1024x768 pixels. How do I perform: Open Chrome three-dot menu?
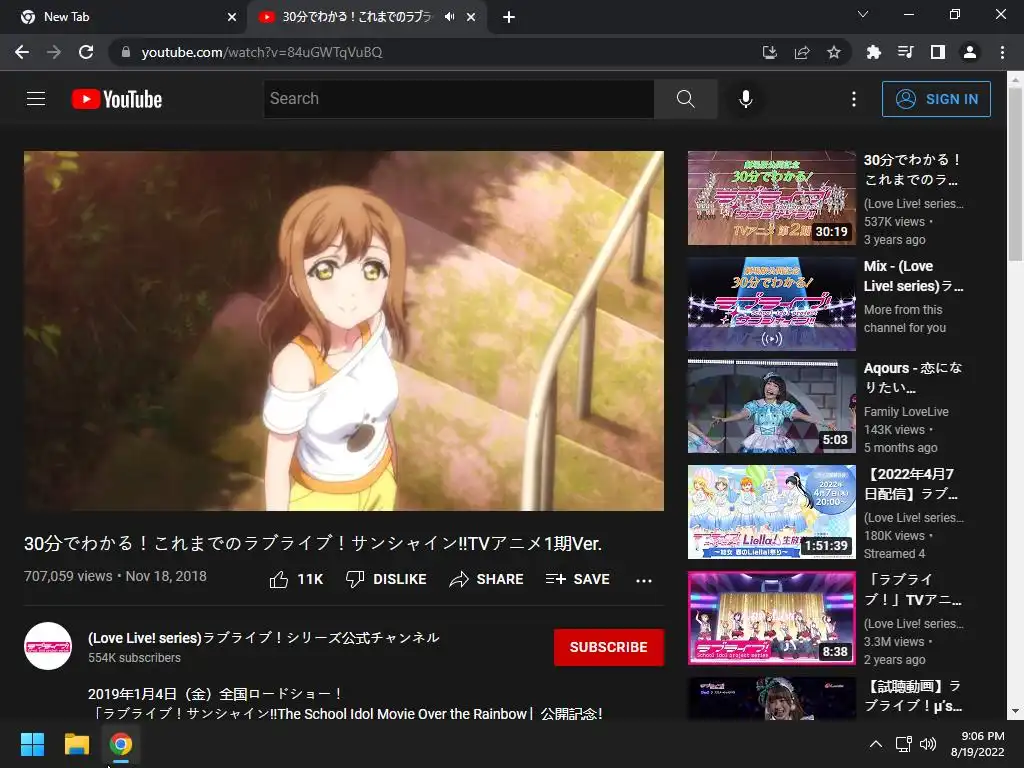(x=1002, y=52)
